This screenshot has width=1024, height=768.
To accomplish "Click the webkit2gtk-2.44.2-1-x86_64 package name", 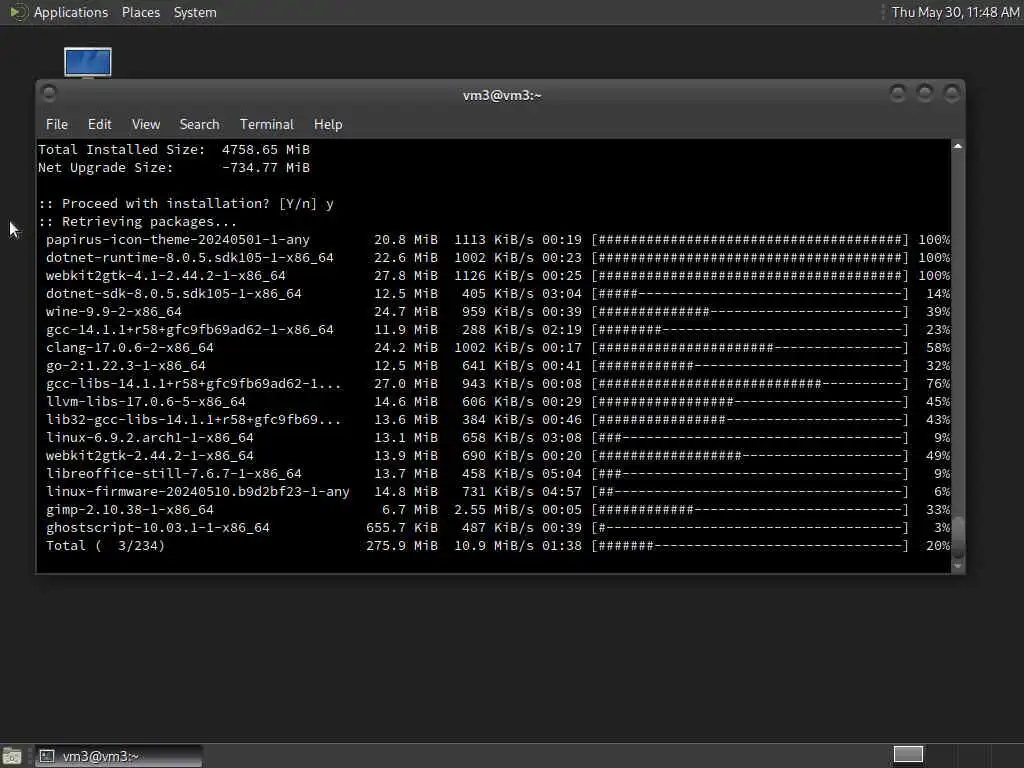I will click(150, 456).
